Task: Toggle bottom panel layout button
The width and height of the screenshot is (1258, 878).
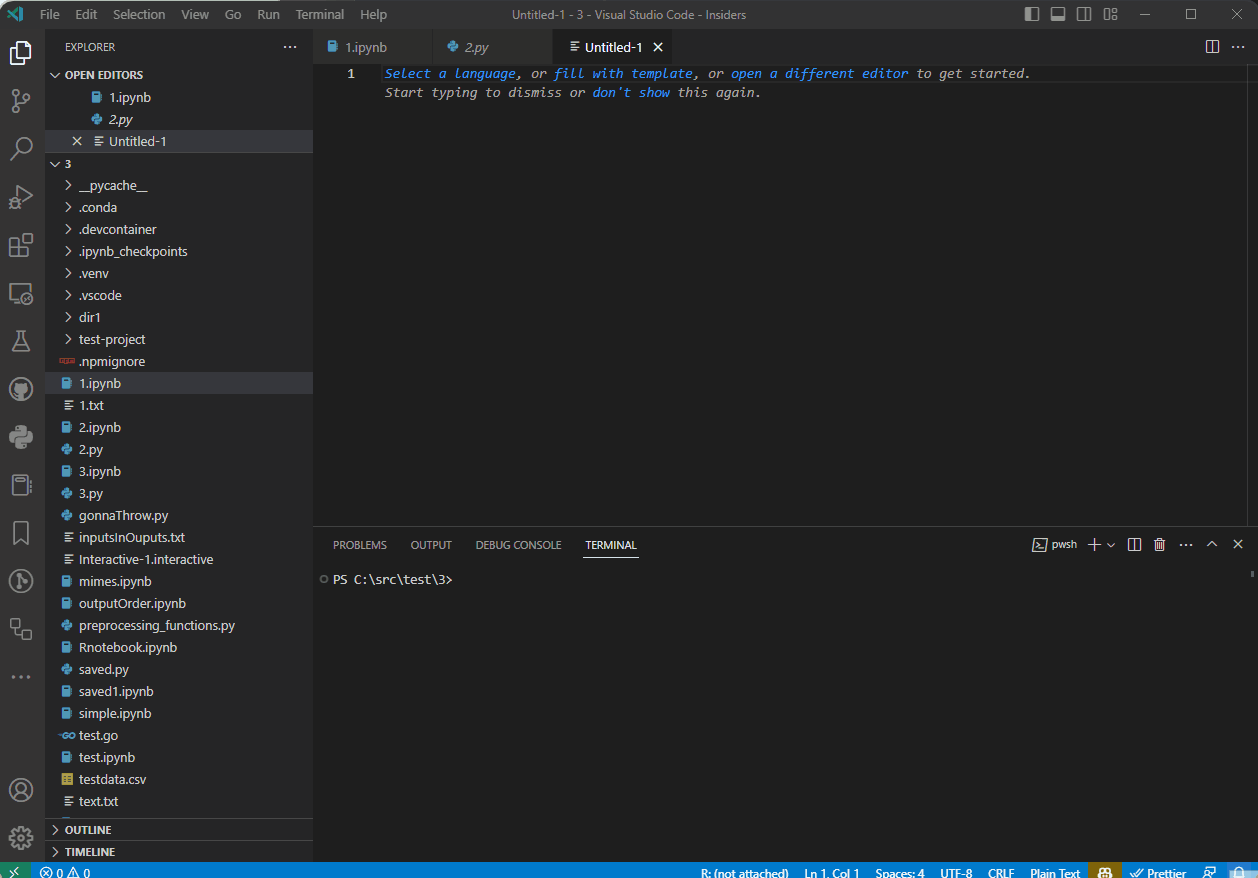Action: (1058, 14)
